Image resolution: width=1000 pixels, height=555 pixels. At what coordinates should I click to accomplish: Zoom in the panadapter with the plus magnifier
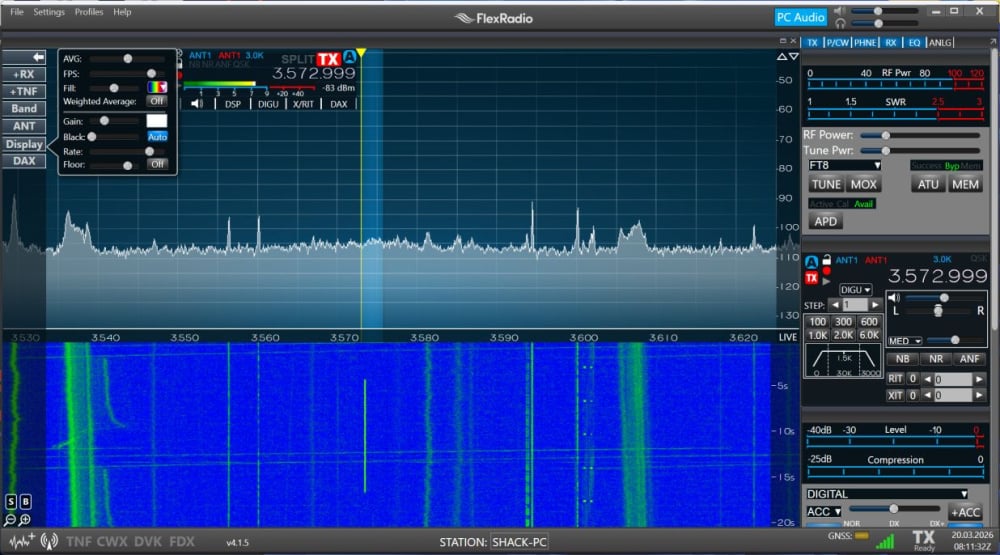25,521
